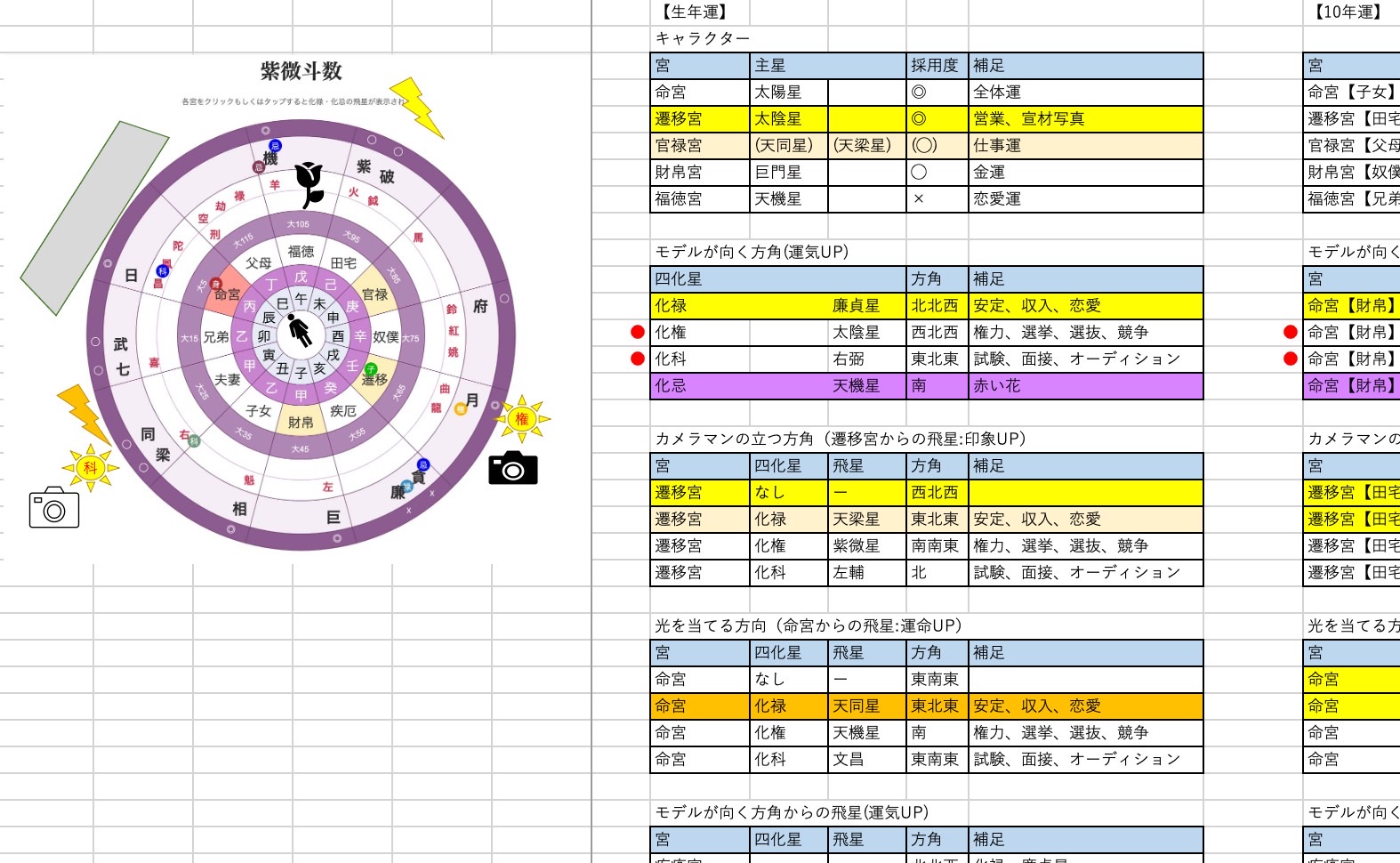Select the 右弼 cell
This screenshot has width=1400, height=863.
pos(867,359)
